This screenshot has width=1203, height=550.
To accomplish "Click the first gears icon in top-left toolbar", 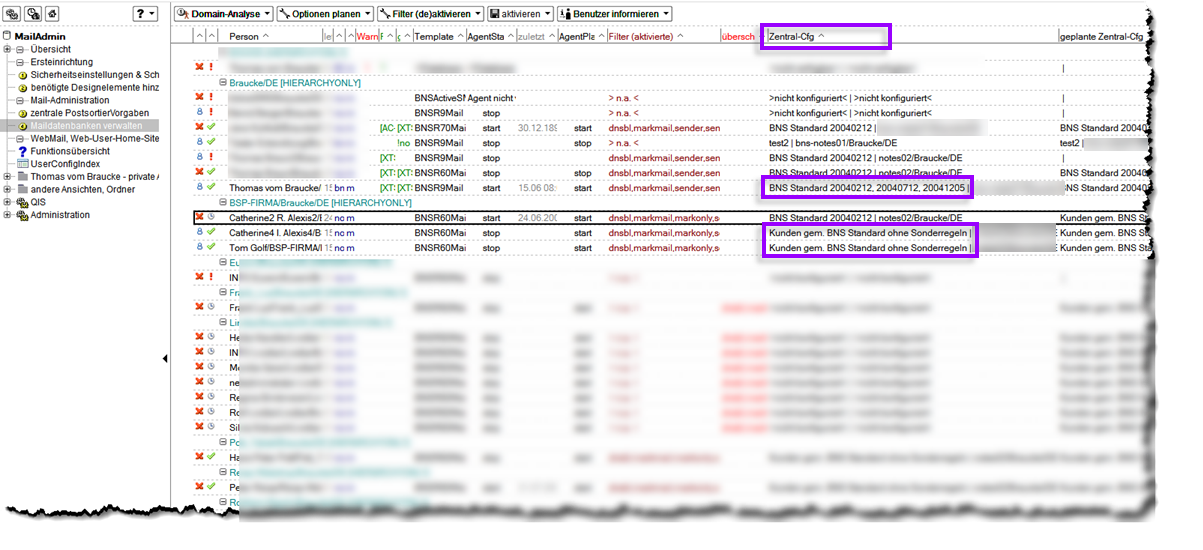I will click(x=14, y=14).
